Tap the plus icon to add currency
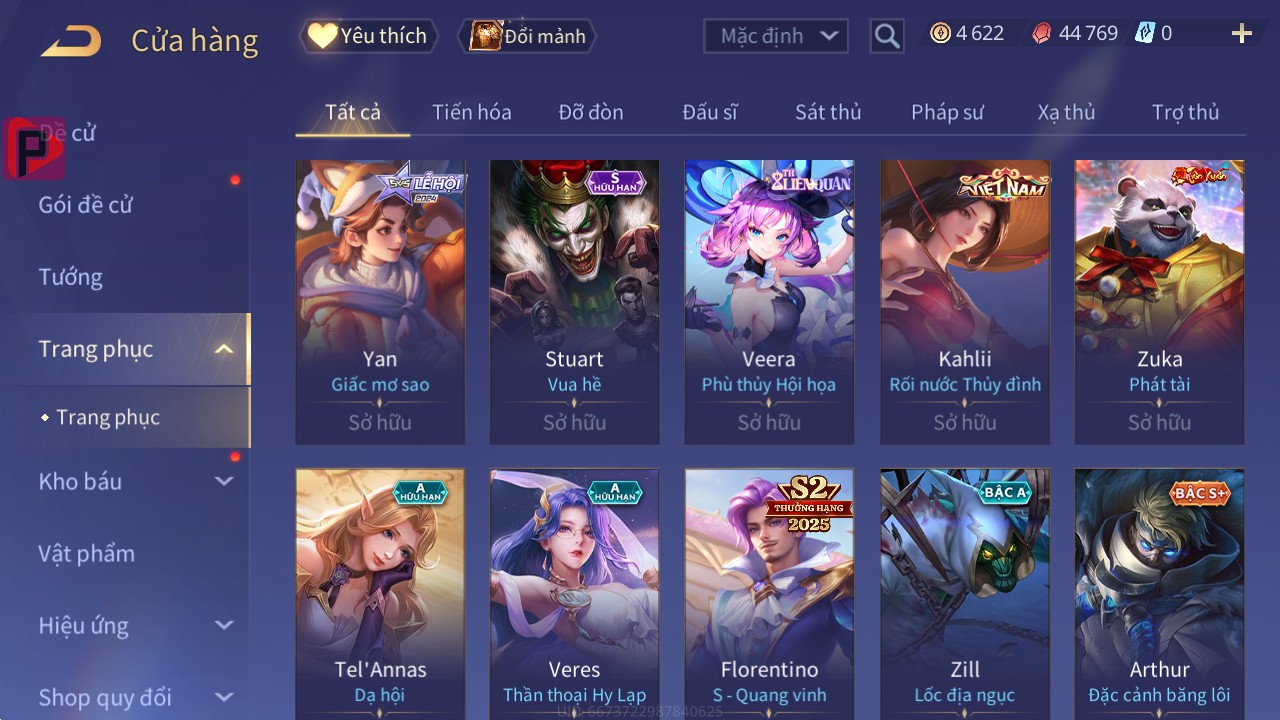 tap(1242, 34)
